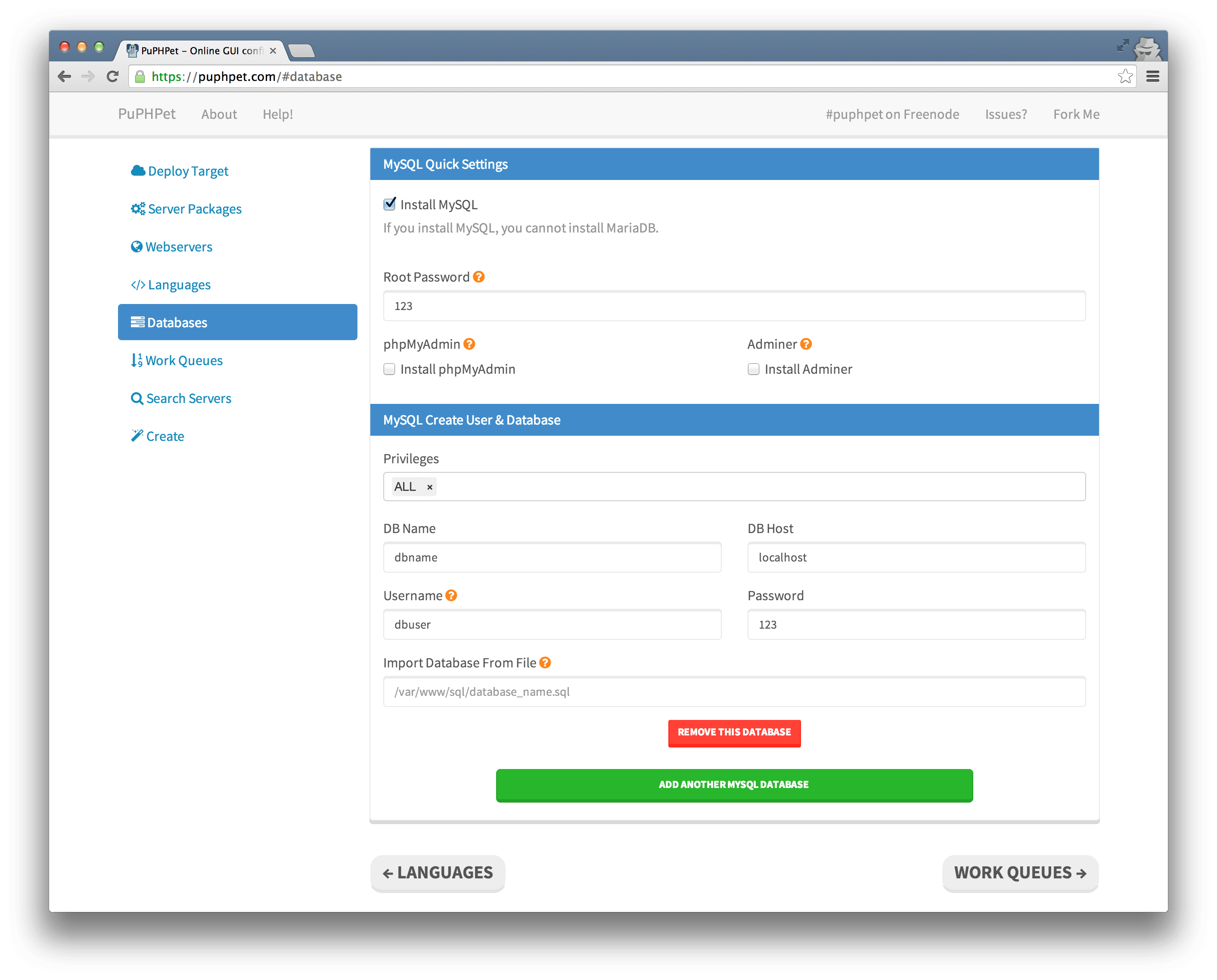The width and height of the screenshot is (1217, 980).
Task: Click Import Database From File help icon
Action: tap(544, 663)
